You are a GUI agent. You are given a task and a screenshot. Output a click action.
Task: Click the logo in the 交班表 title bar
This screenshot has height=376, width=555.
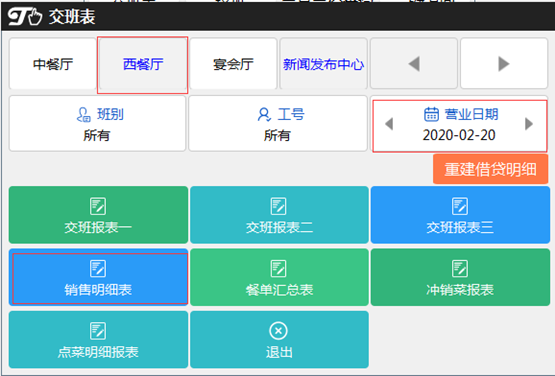25,16
